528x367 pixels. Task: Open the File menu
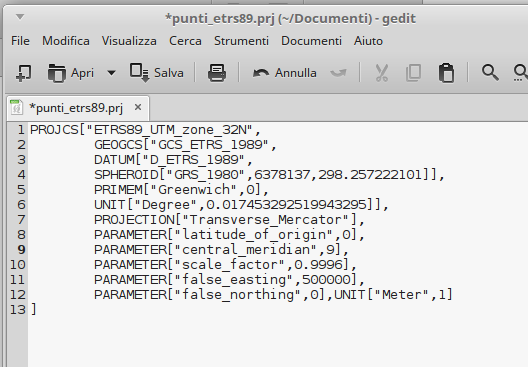click(x=20, y=41)
